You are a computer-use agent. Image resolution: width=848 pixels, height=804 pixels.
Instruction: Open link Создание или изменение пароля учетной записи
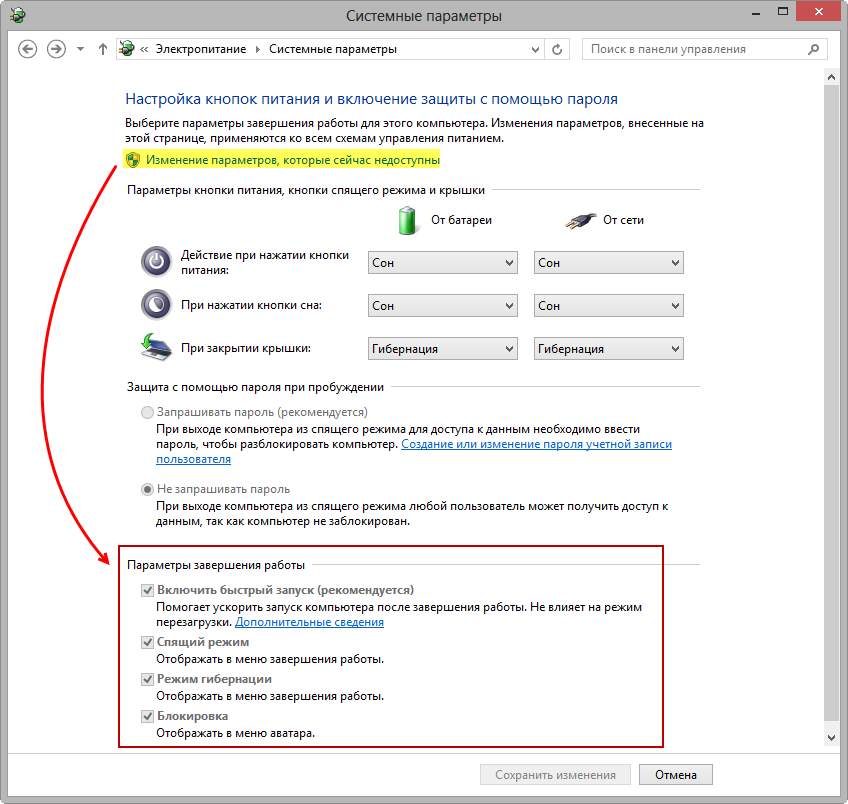(536, 444)
